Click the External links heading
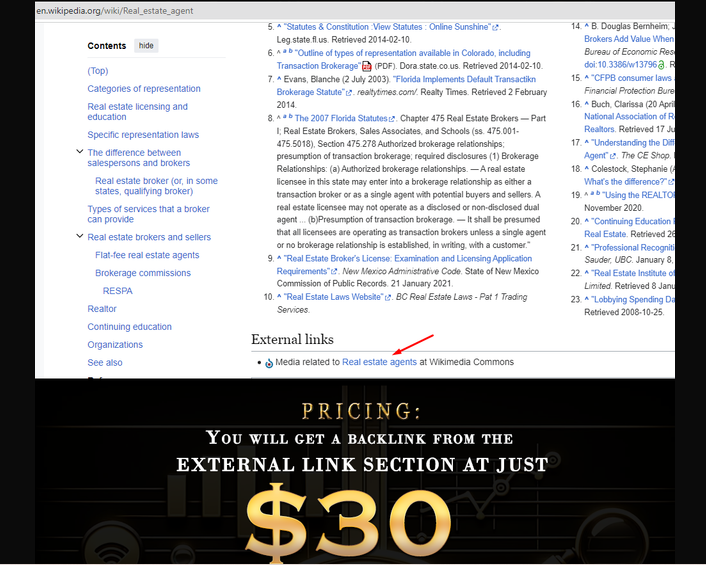 tap(292, 339)
